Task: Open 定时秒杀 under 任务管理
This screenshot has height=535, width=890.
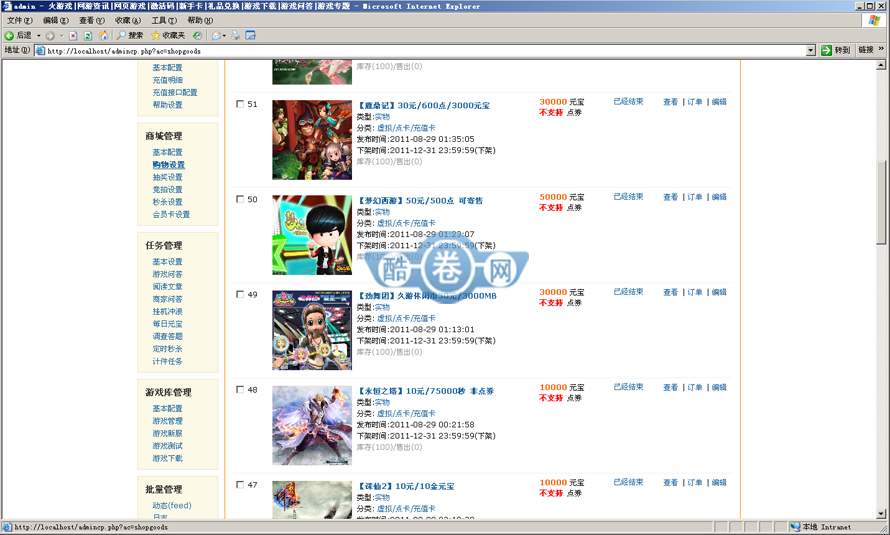Action: [x=167, y=349]
